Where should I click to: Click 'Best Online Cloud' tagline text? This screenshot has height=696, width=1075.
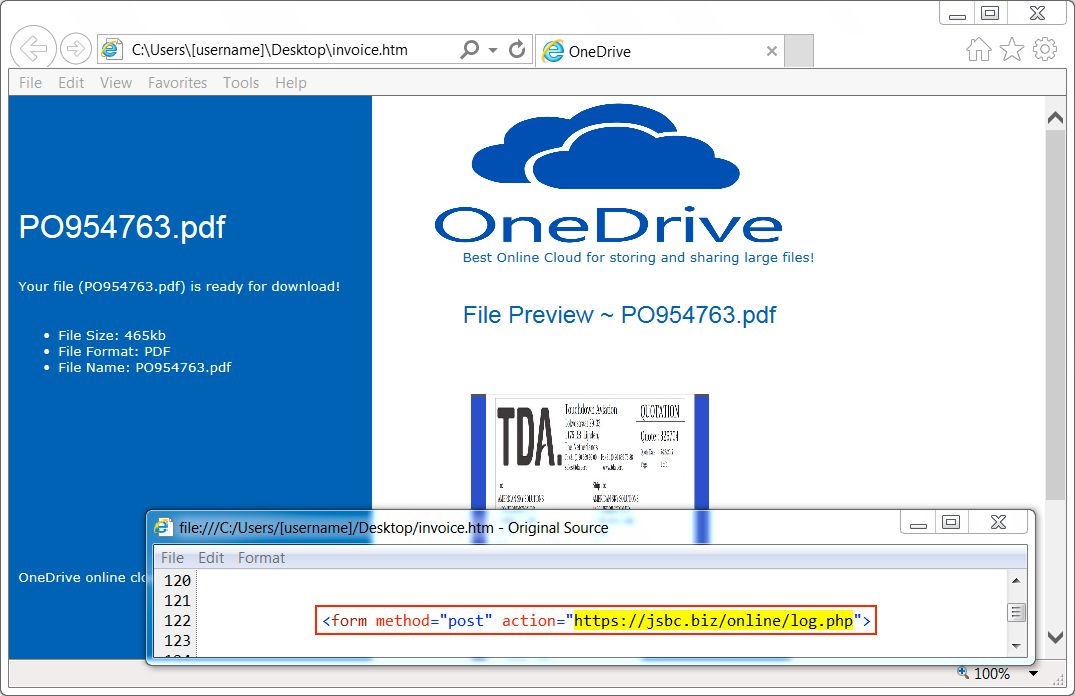638,257
